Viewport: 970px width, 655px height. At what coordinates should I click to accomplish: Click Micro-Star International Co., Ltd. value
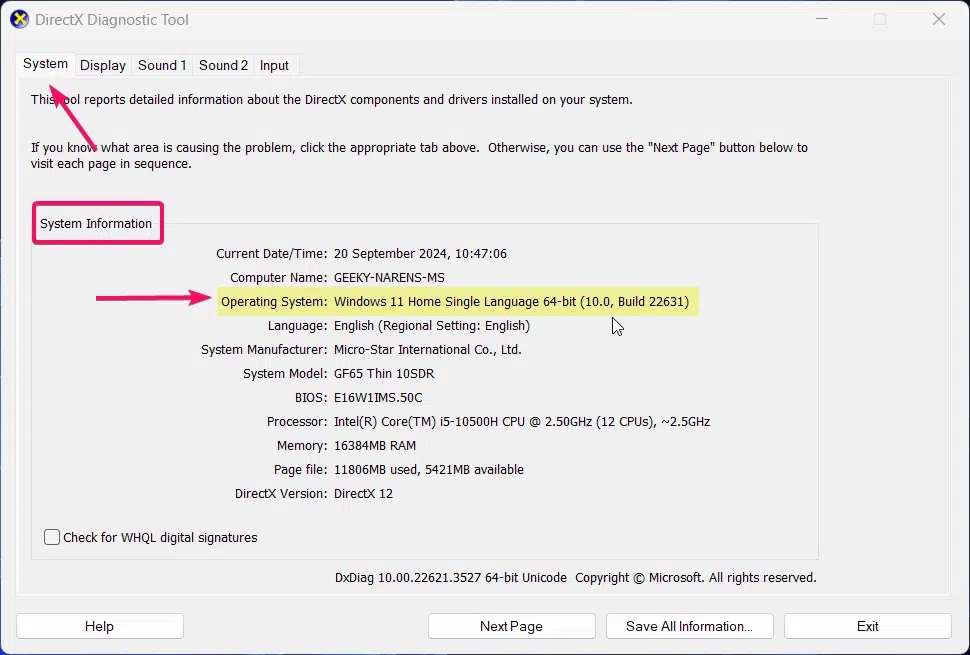(427, 349)
